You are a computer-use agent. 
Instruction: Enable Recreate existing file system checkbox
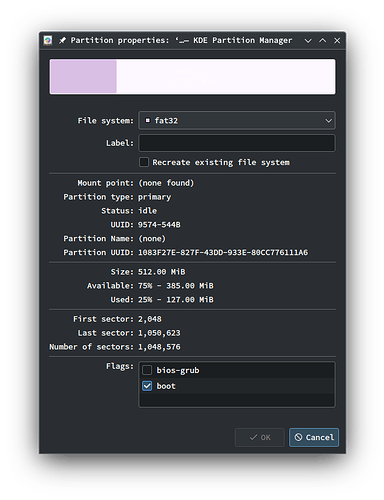(x=144, y=162)
